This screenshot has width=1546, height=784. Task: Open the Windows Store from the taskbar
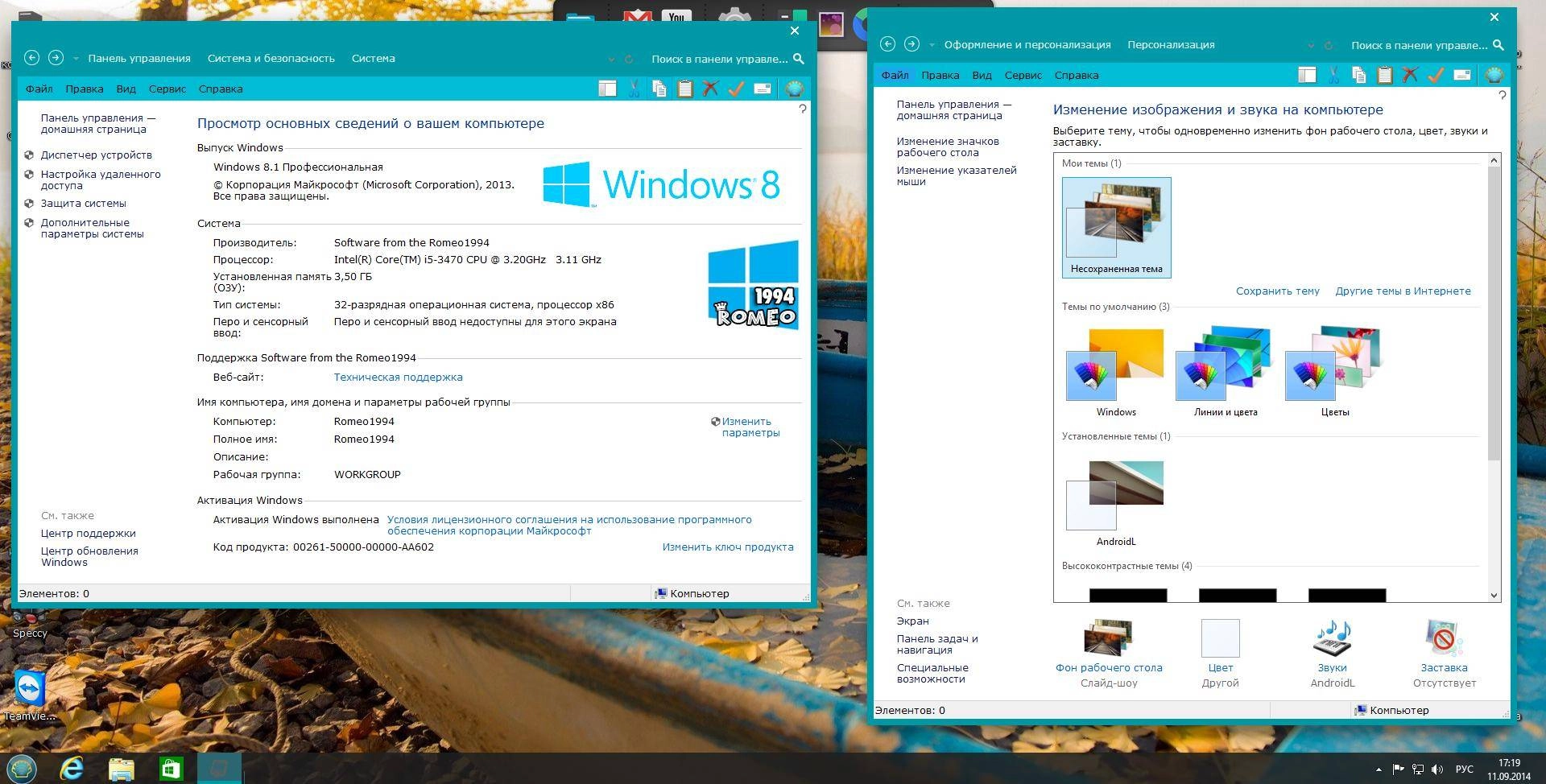point(171,769)
